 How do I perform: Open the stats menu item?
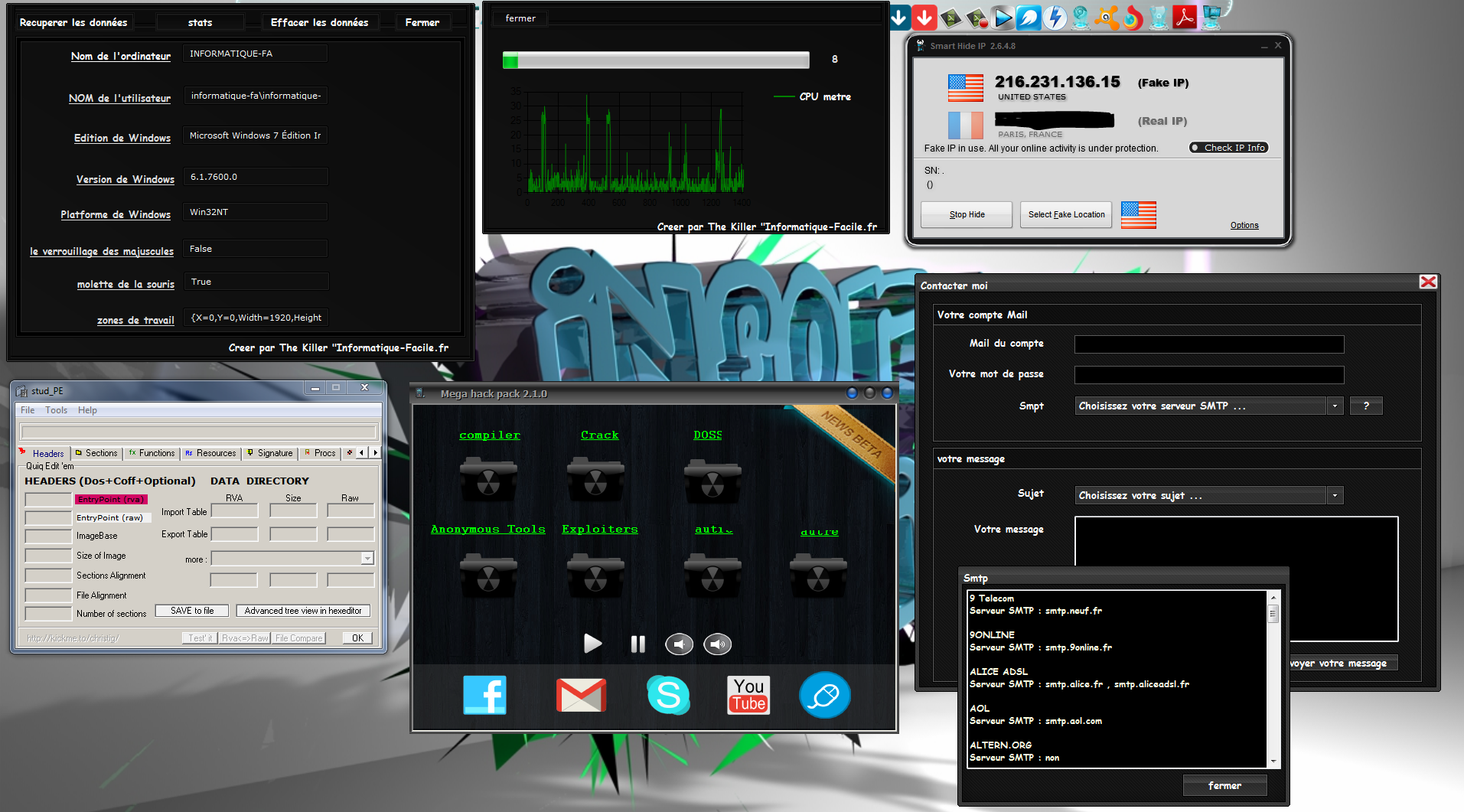(x=200, y=23)
